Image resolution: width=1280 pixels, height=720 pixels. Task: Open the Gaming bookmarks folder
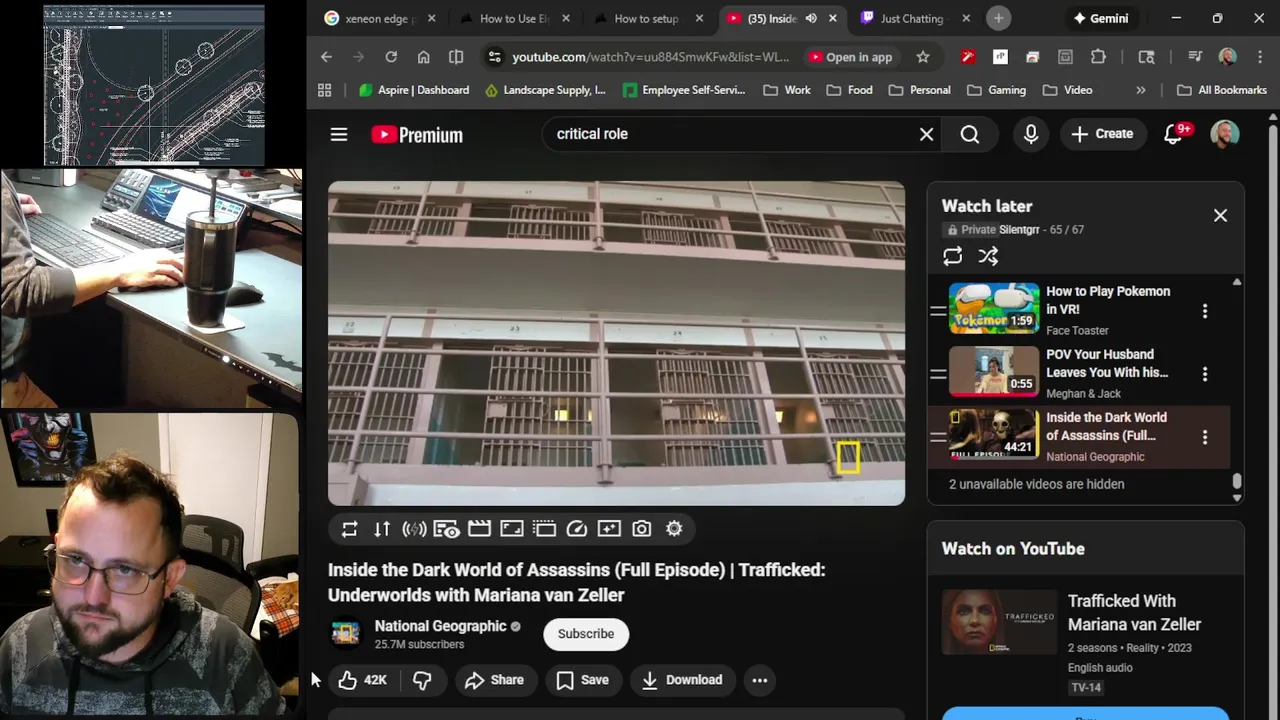pos(996,90)
